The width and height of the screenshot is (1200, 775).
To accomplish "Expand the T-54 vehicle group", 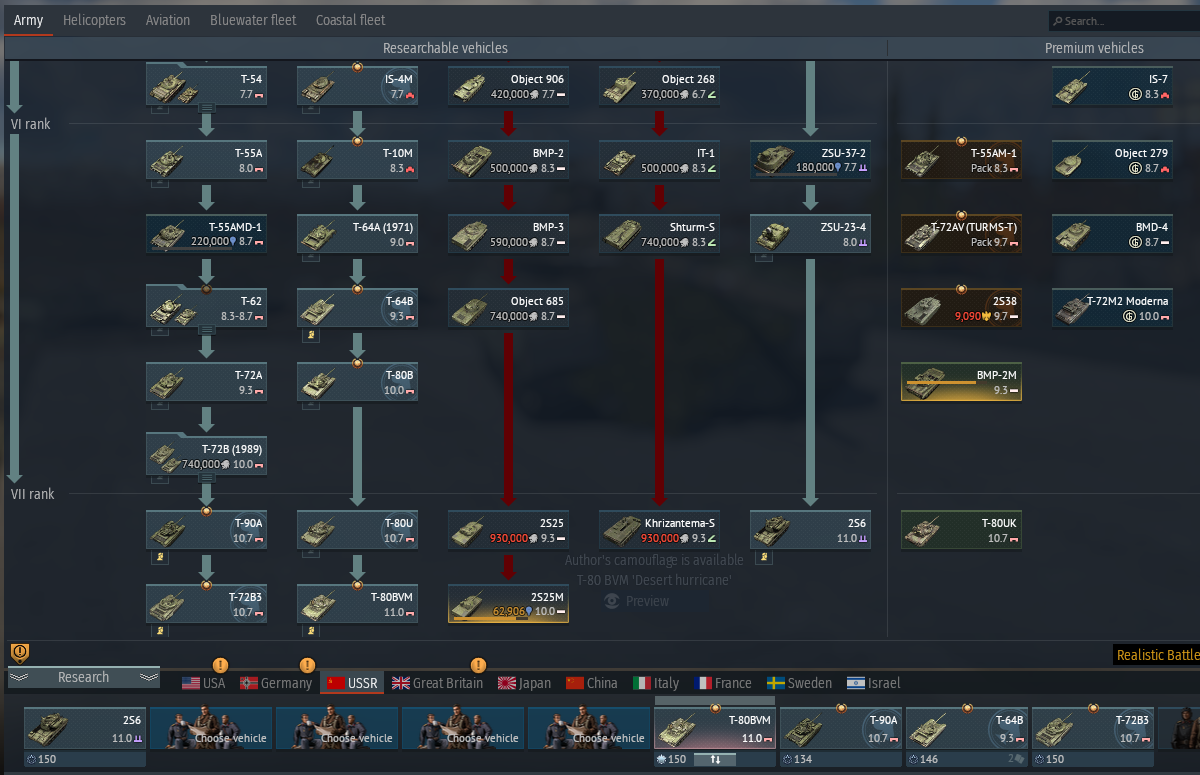I will 207,108.
